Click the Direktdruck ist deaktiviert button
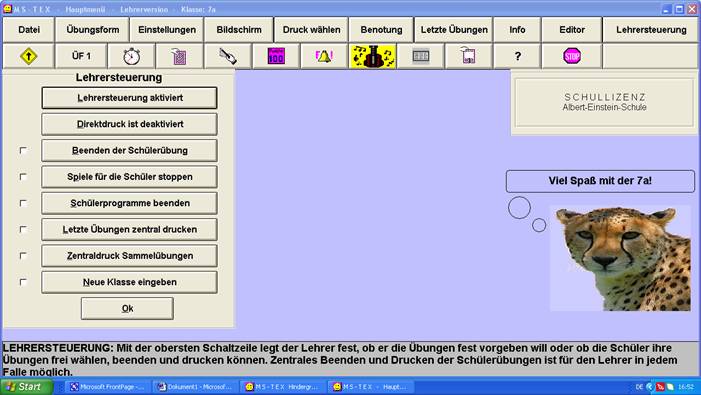701x395 pixels. [130, 124]
